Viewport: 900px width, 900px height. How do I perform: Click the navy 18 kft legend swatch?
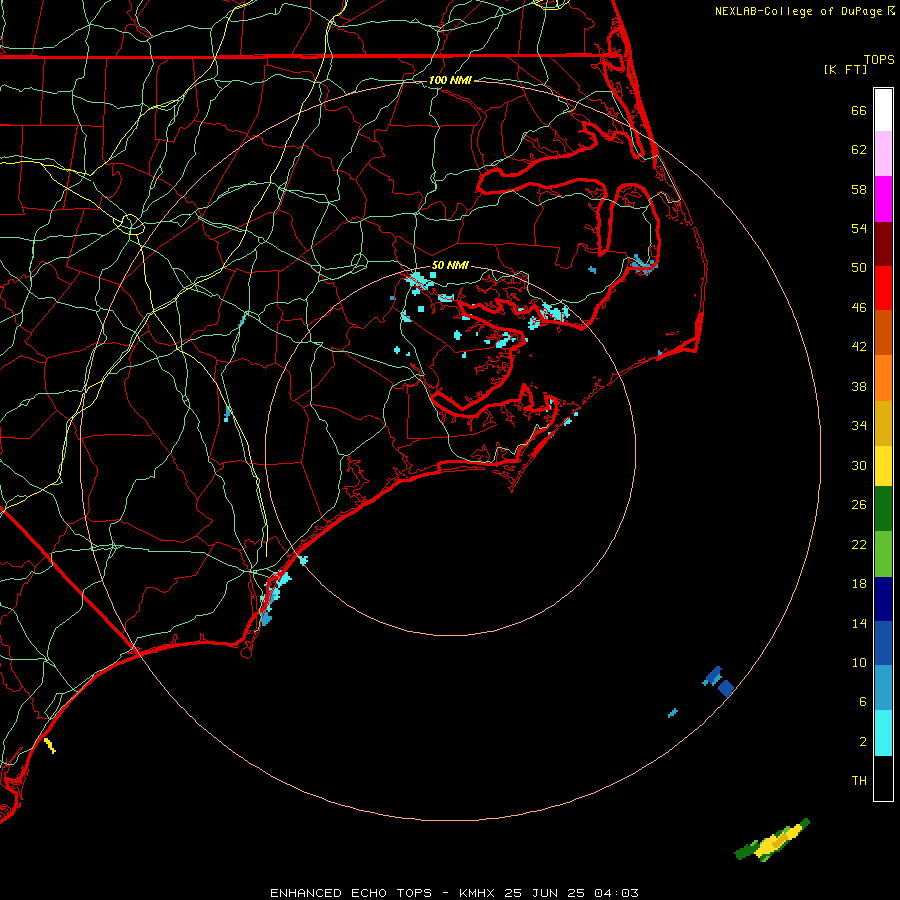[x=883, y=599]
